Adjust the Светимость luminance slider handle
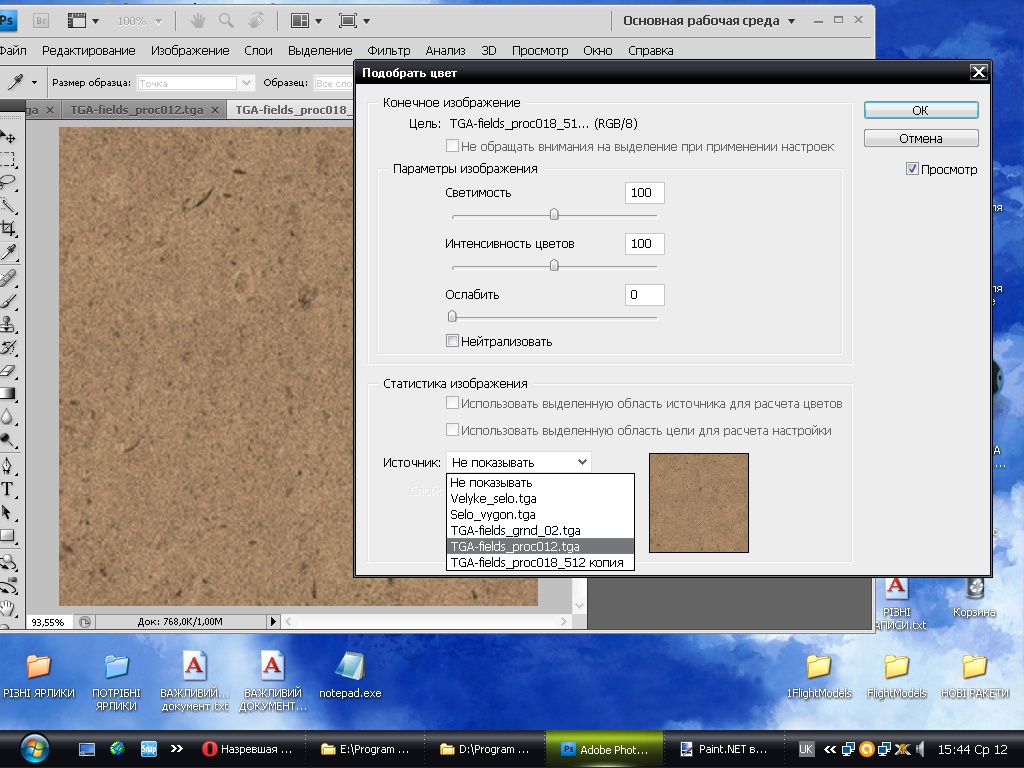The image size is (1024, 768). pos(554,214)
